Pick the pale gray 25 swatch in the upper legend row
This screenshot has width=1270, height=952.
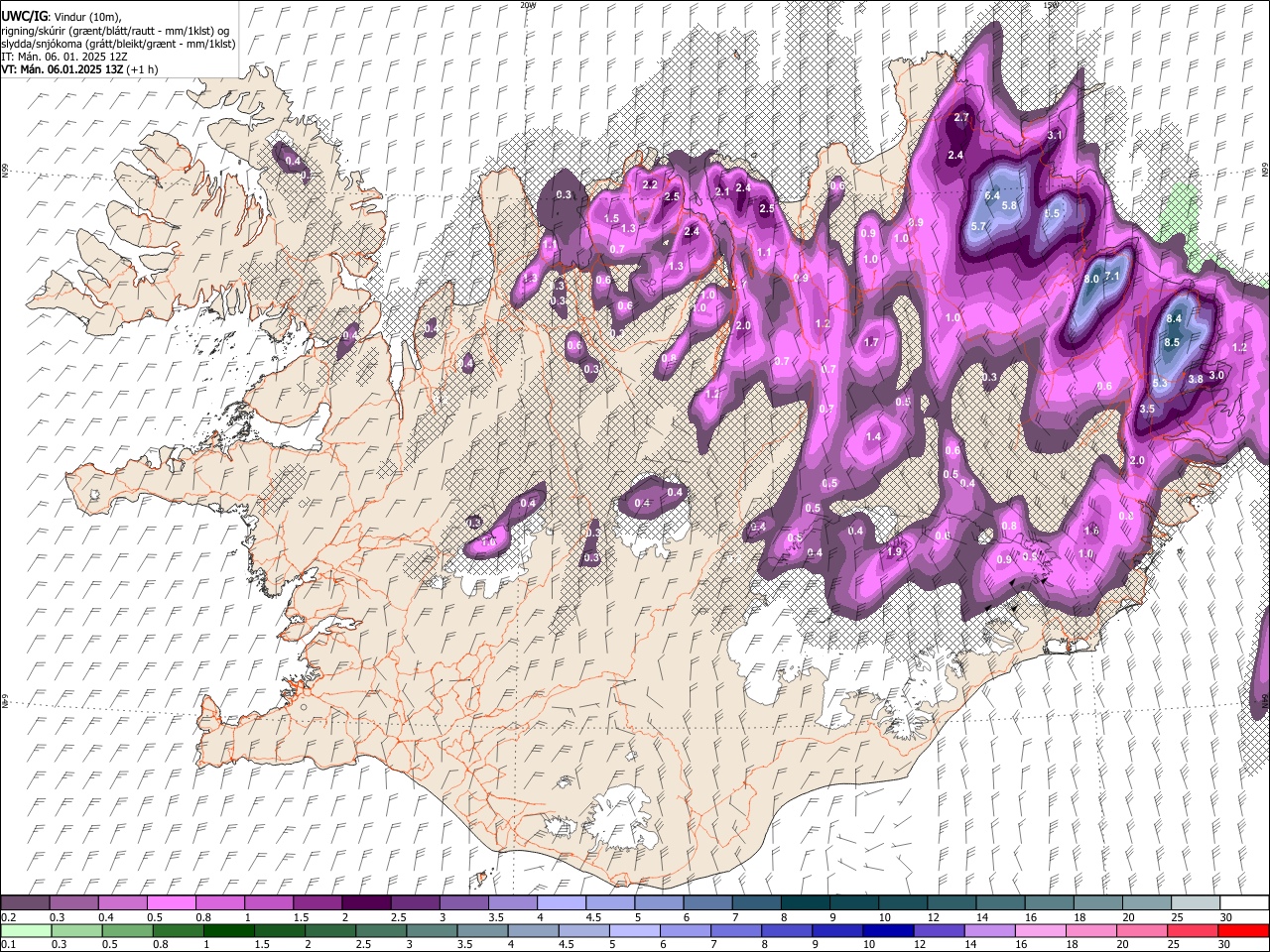click(x=1196, y=902)
